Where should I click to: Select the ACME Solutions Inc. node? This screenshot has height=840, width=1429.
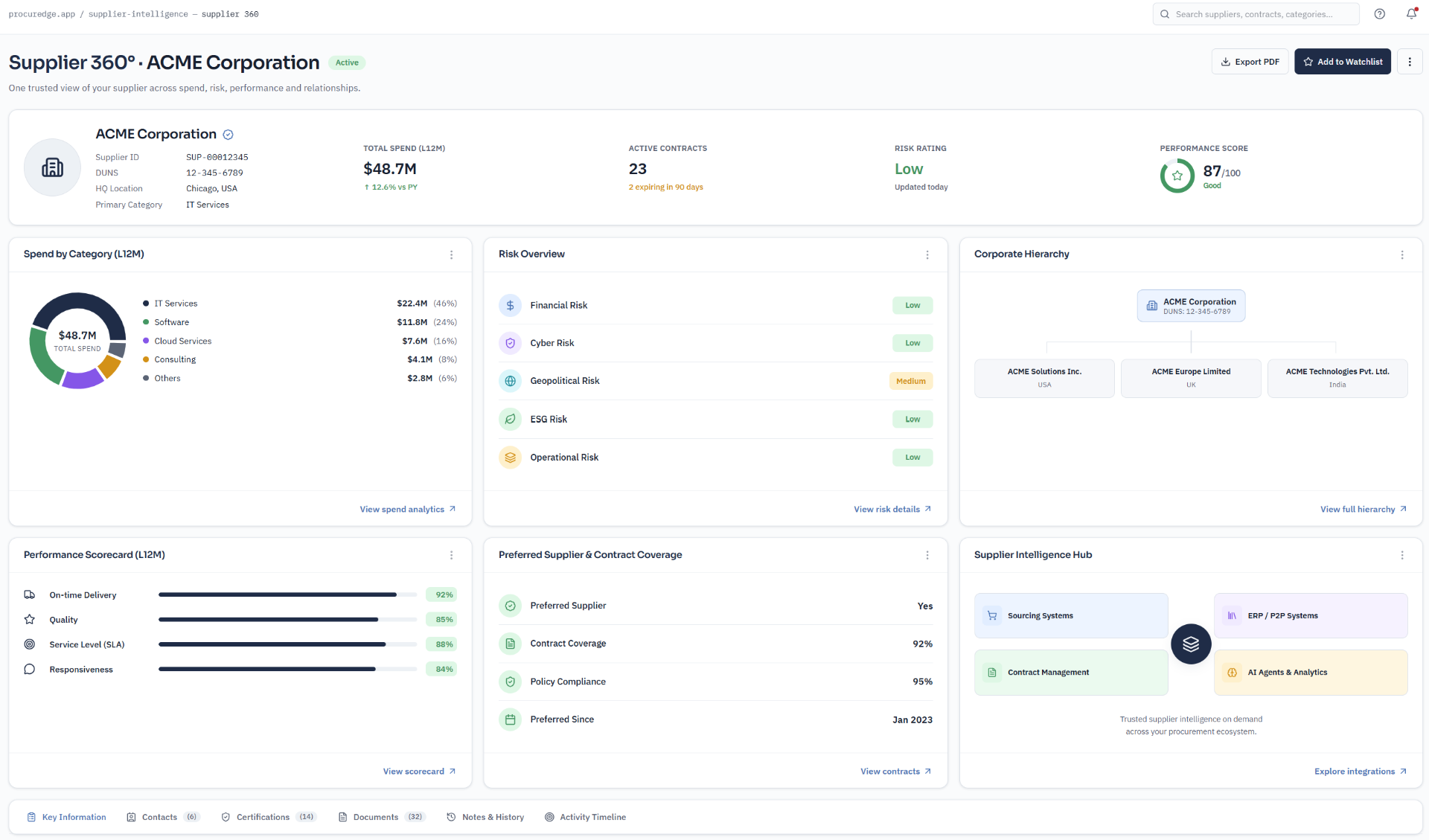click(x=1044, y=379)
